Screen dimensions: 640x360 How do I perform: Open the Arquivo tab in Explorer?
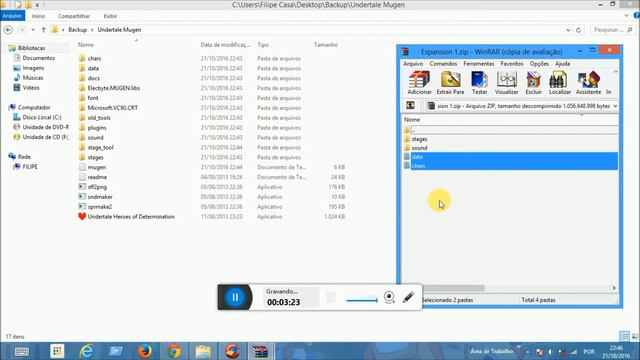click(12, 16)
